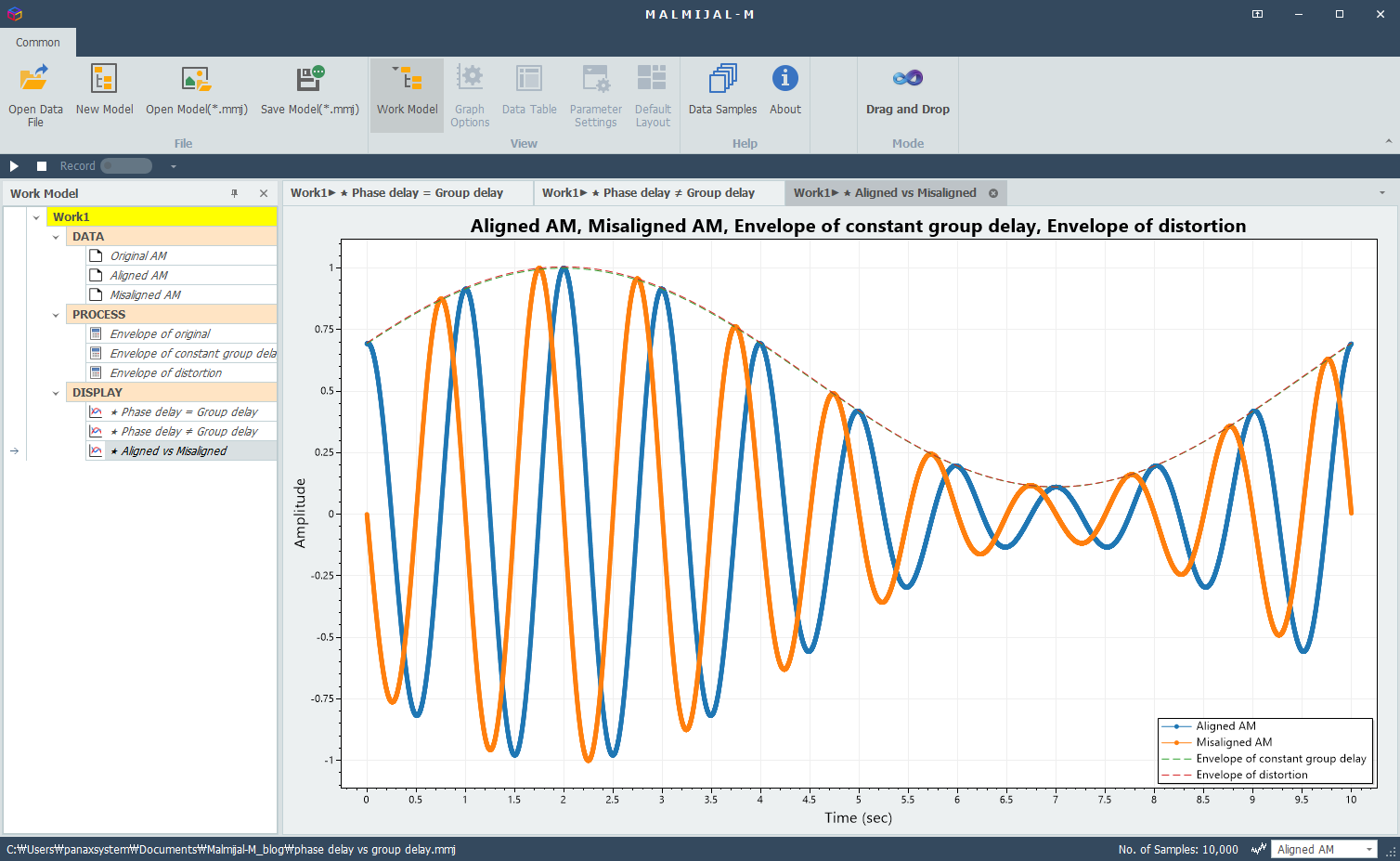Click the ribbon display options title-bar button
Image resolution: width=1400 pixels, height=861 pixels.
pyautogui.click(x=1257, y=14)
